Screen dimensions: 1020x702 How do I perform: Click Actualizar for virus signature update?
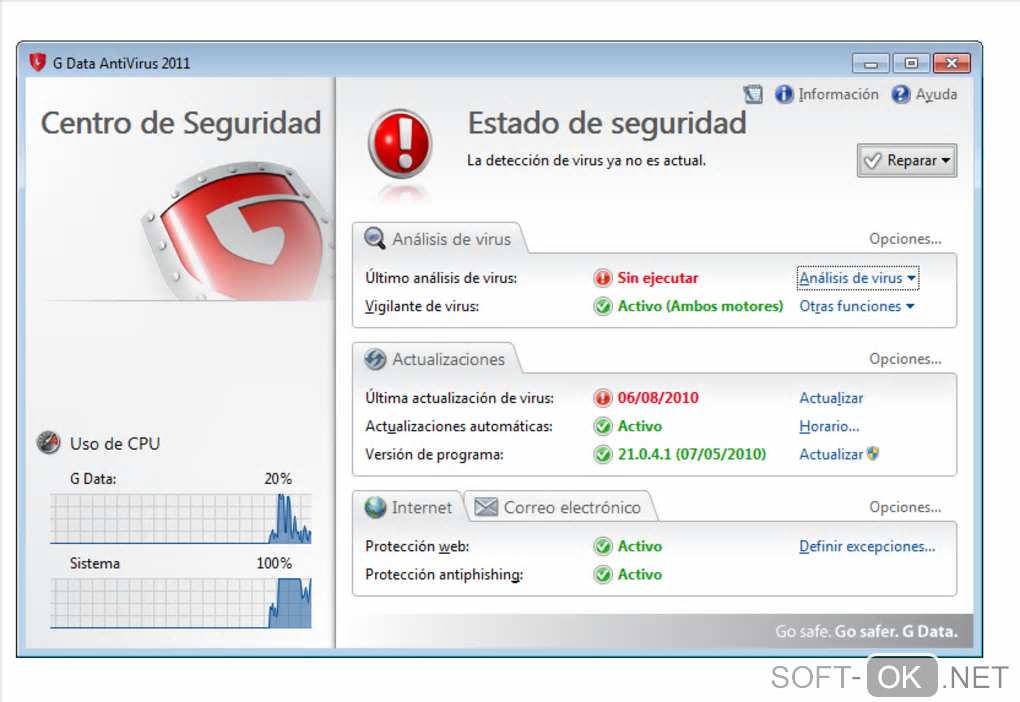pos(831,398)
